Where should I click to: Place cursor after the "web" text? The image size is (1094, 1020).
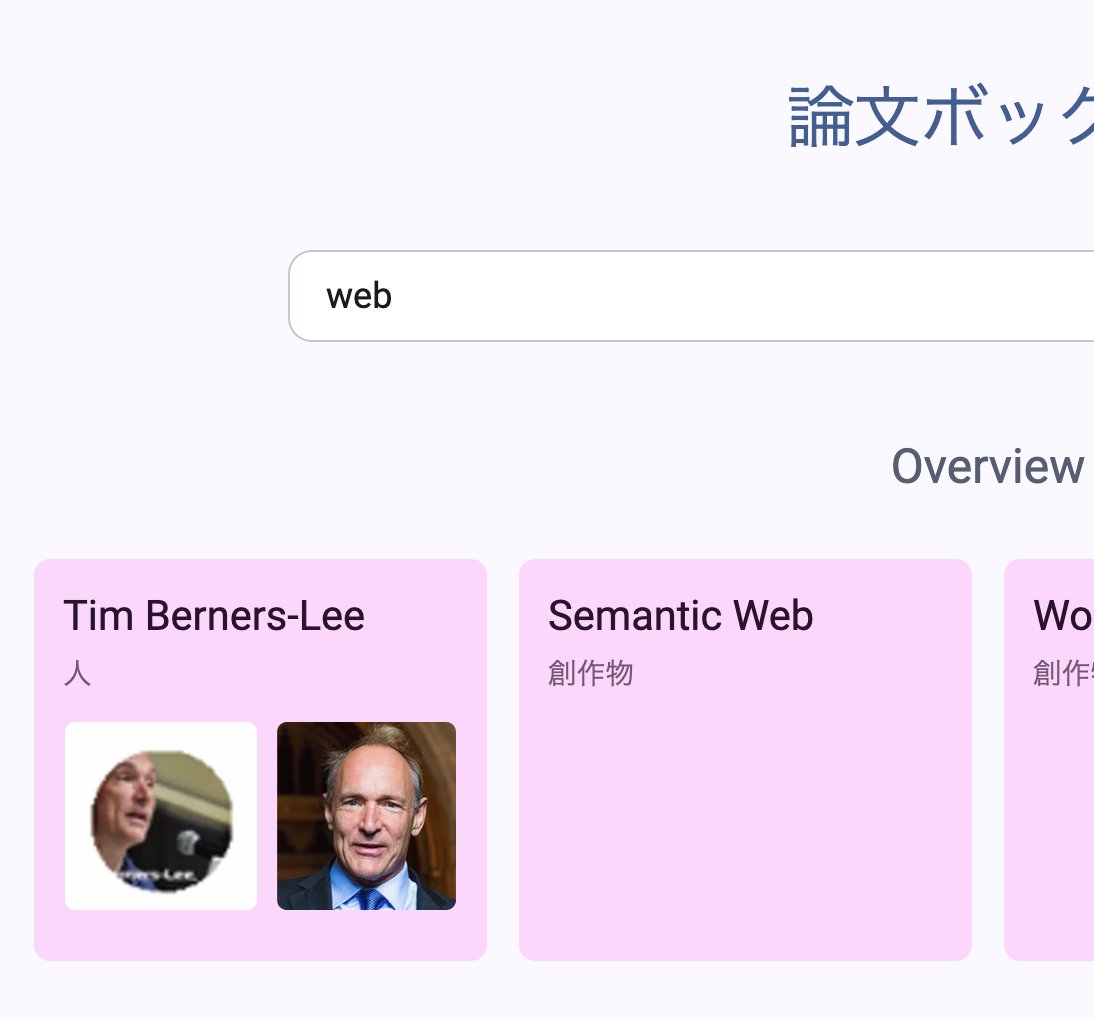tap(394, 296)
